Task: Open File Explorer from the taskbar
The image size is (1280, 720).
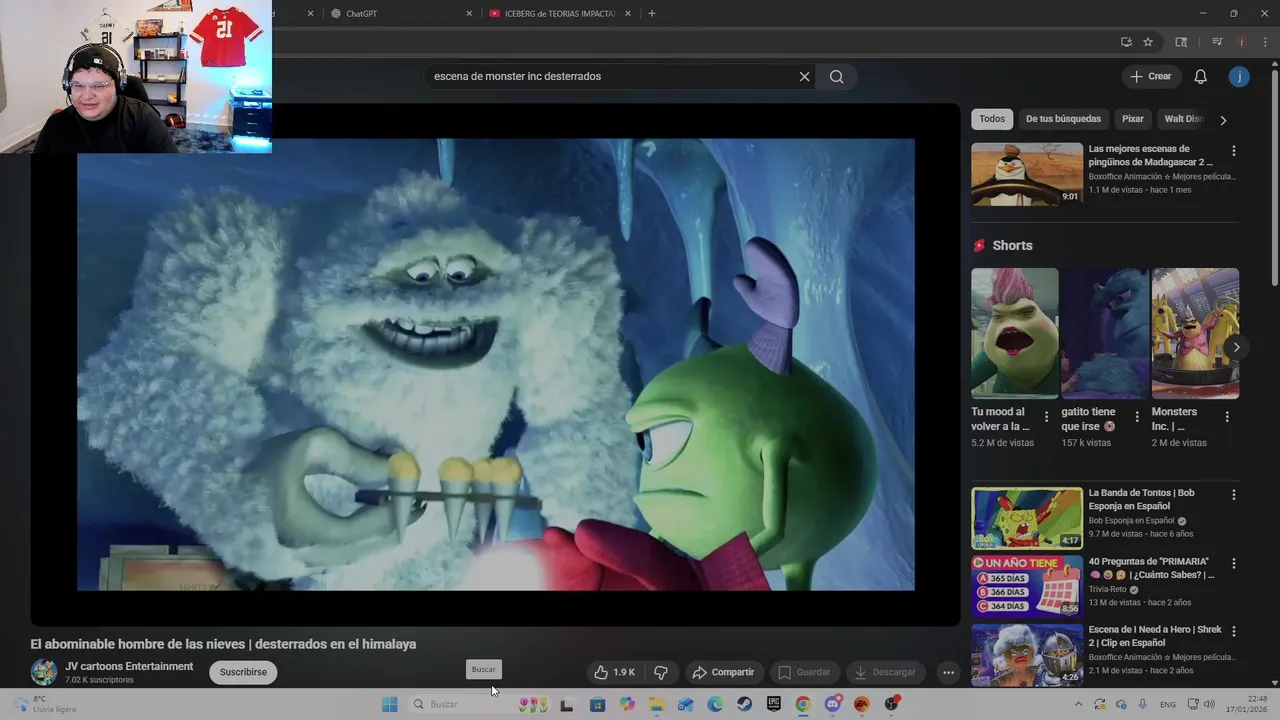Action: [x=656, y=704]
